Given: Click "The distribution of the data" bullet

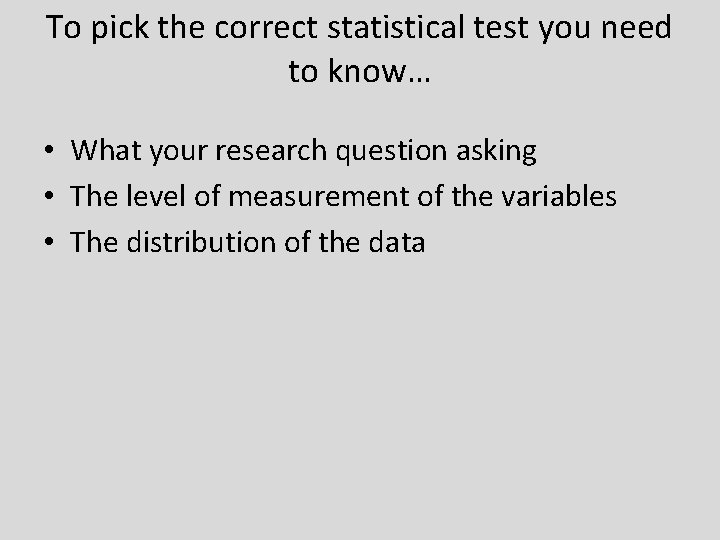Looking at the screenshot, I should click(x=248, y=242).
